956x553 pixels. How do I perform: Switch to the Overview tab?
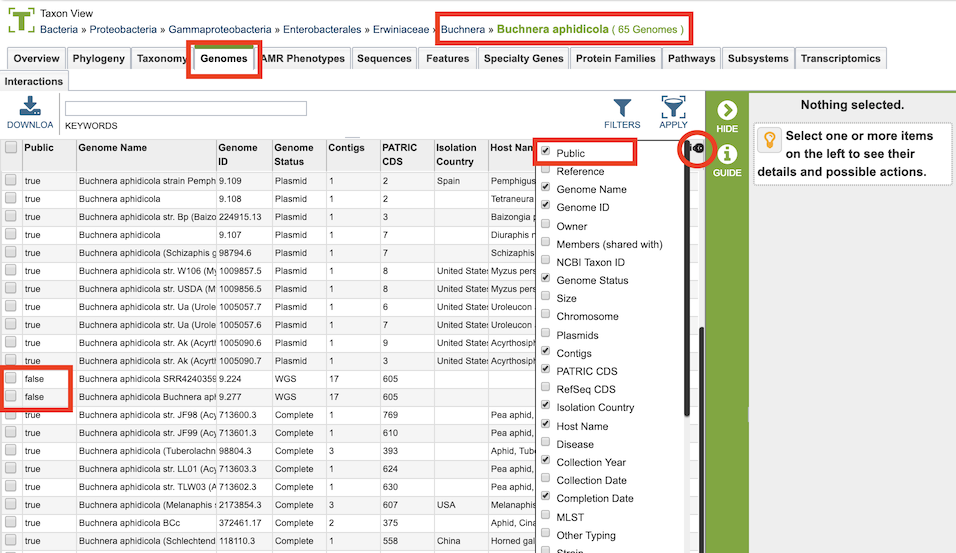point(37,59)
